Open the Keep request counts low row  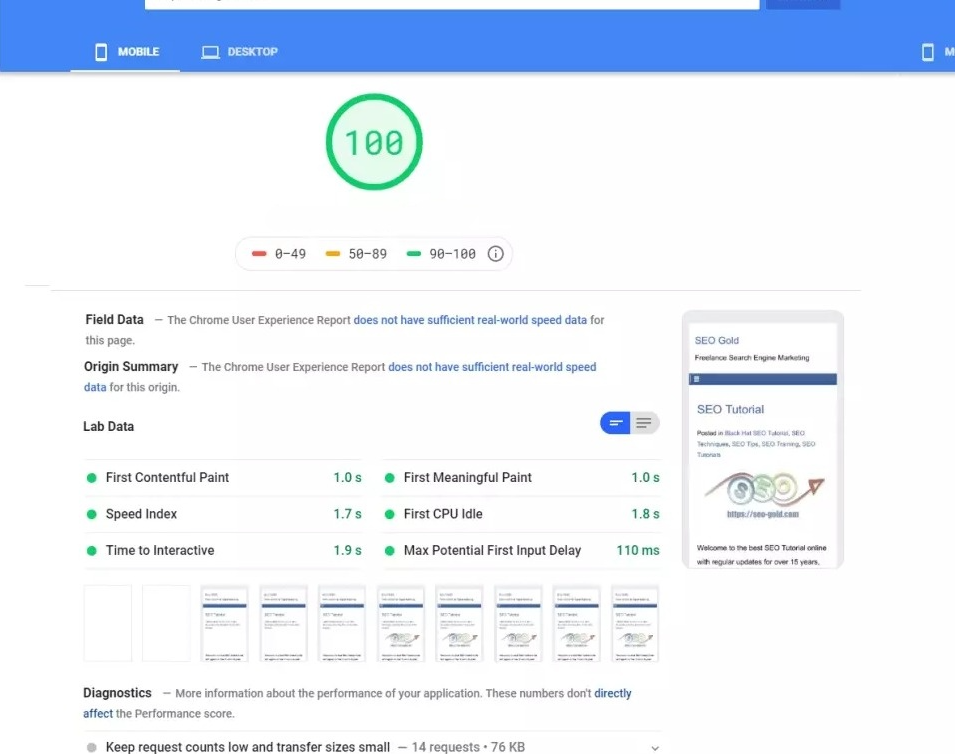point(248,747)
